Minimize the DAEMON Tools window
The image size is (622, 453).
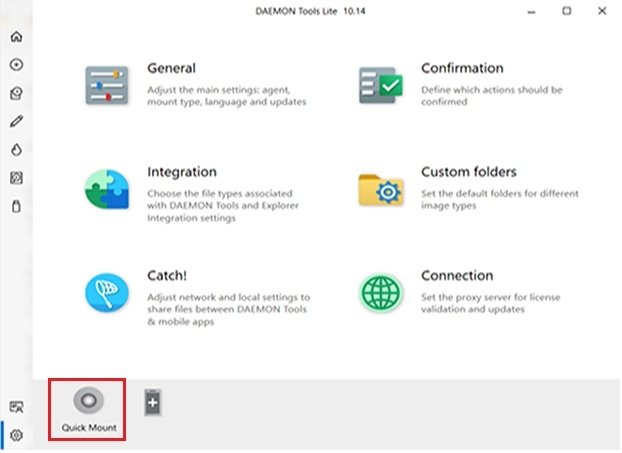[531, 12]
